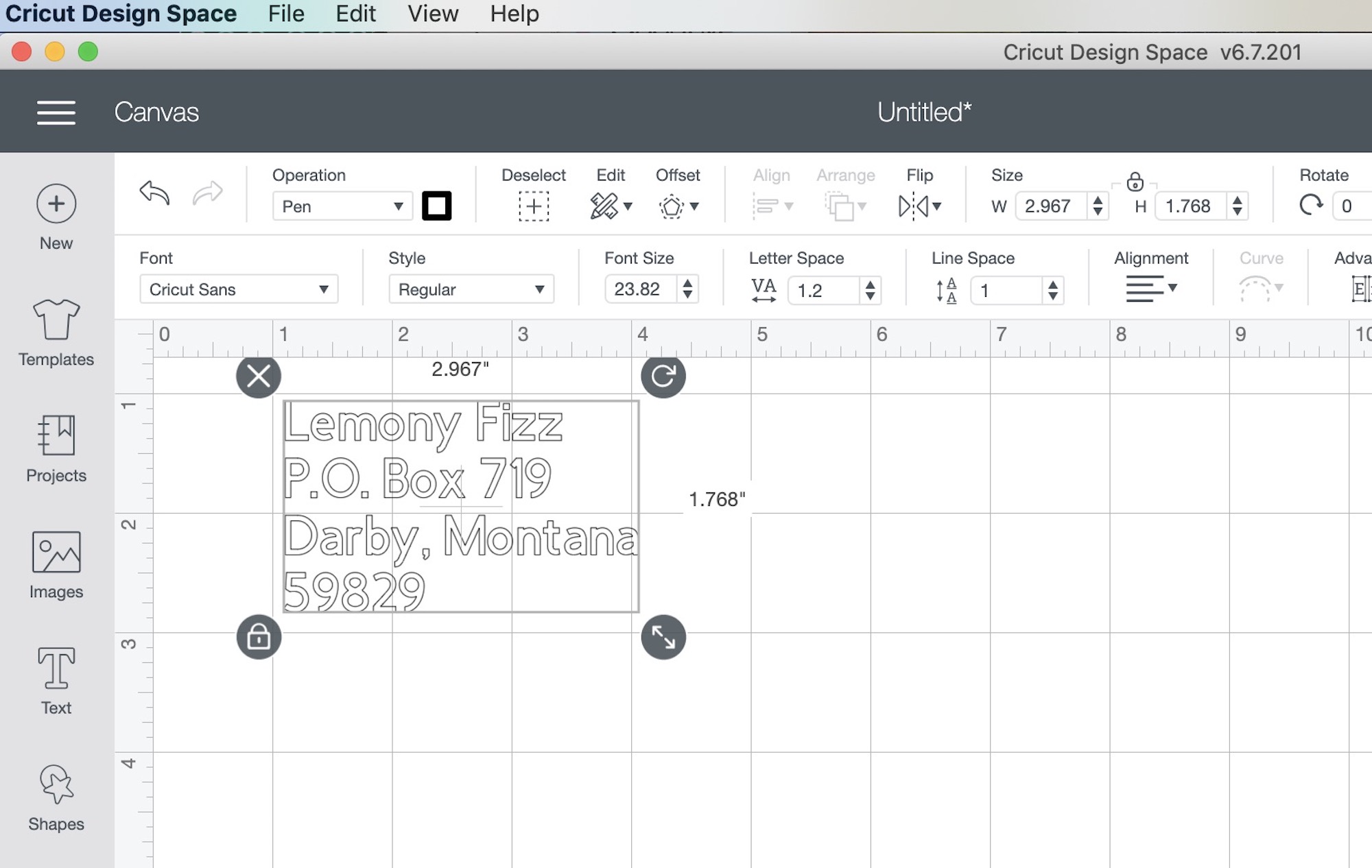Click the Letter Space VA icon
This screenshot has height=868, width=1372.
(x=764, y=290)
